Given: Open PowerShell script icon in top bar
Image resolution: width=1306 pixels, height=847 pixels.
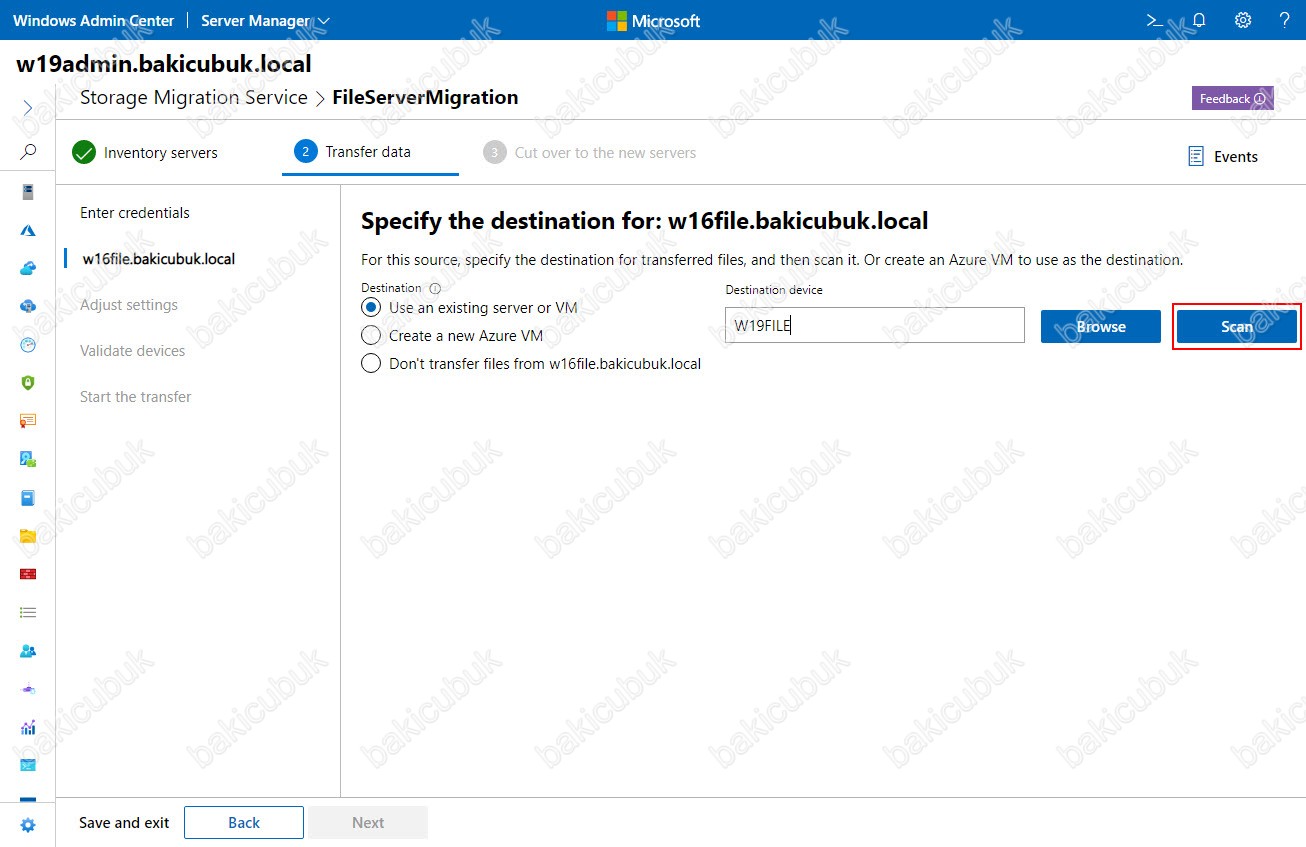Looking at the screenshot, I should tap(1154, 20).
